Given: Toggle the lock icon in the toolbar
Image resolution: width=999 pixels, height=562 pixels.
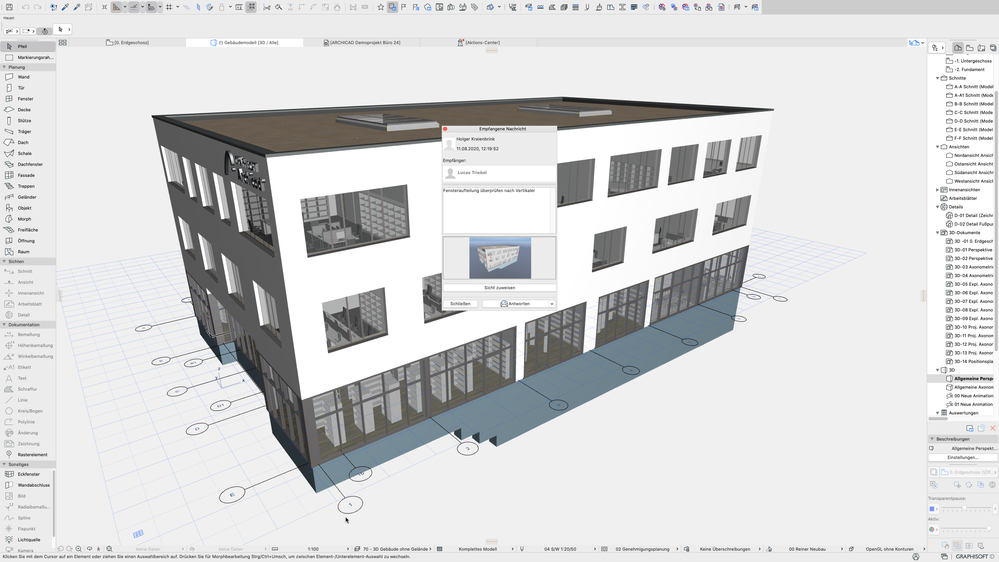Looking at the screenshot, I should pyautogui.click(x=221, y=7).
